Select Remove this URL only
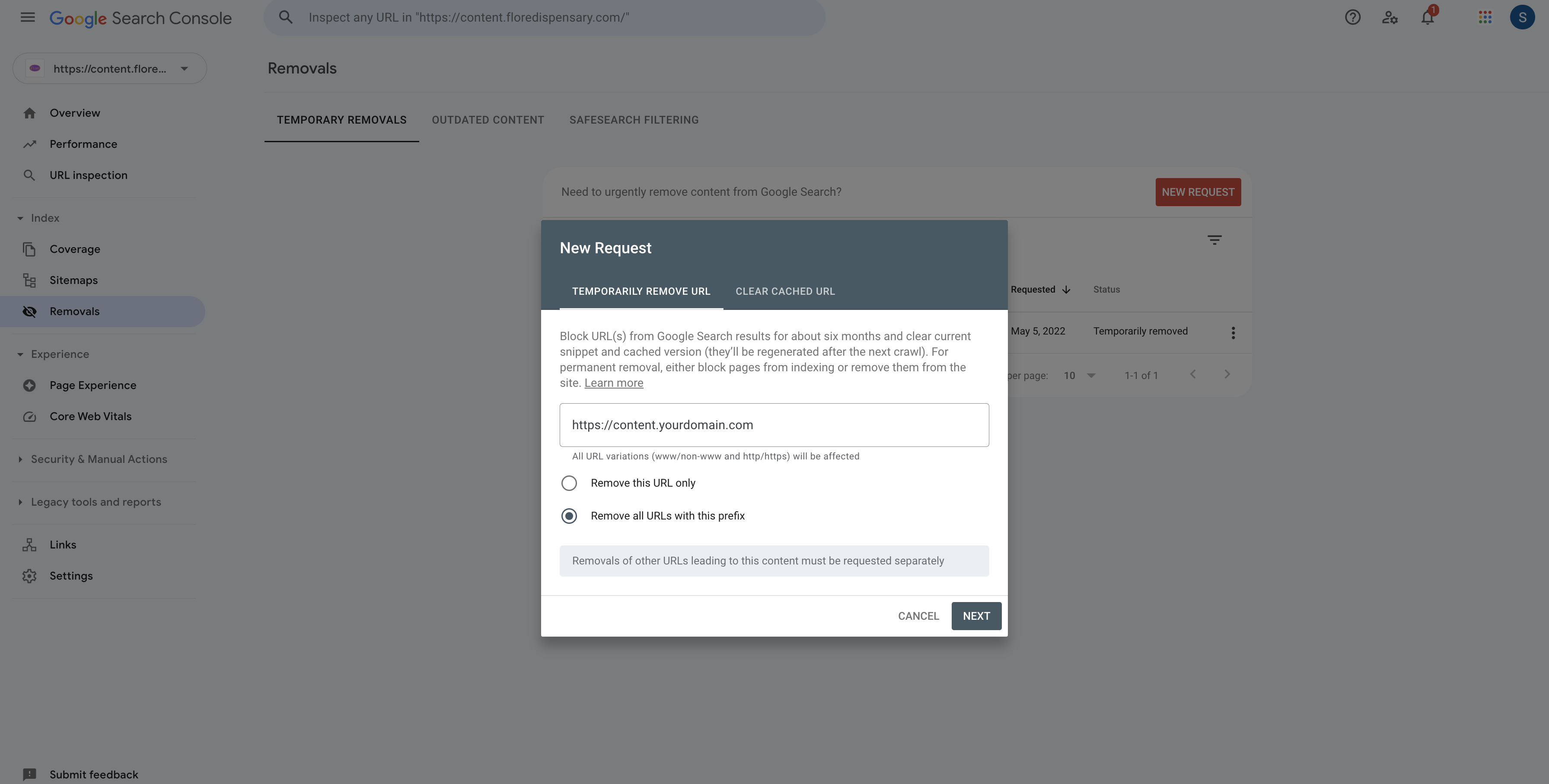This screenshot has height=784, width=1549. (x=569, y=483)
